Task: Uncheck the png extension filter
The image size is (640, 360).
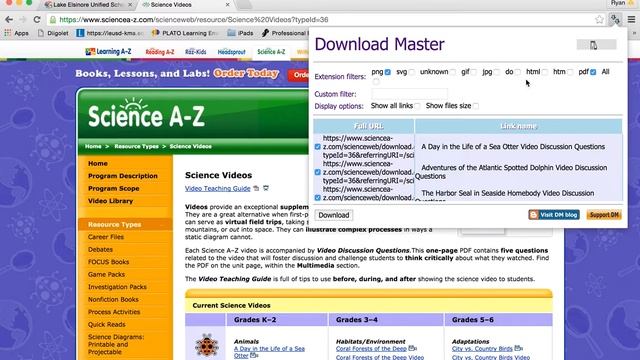Action: [x=388, y=72]
